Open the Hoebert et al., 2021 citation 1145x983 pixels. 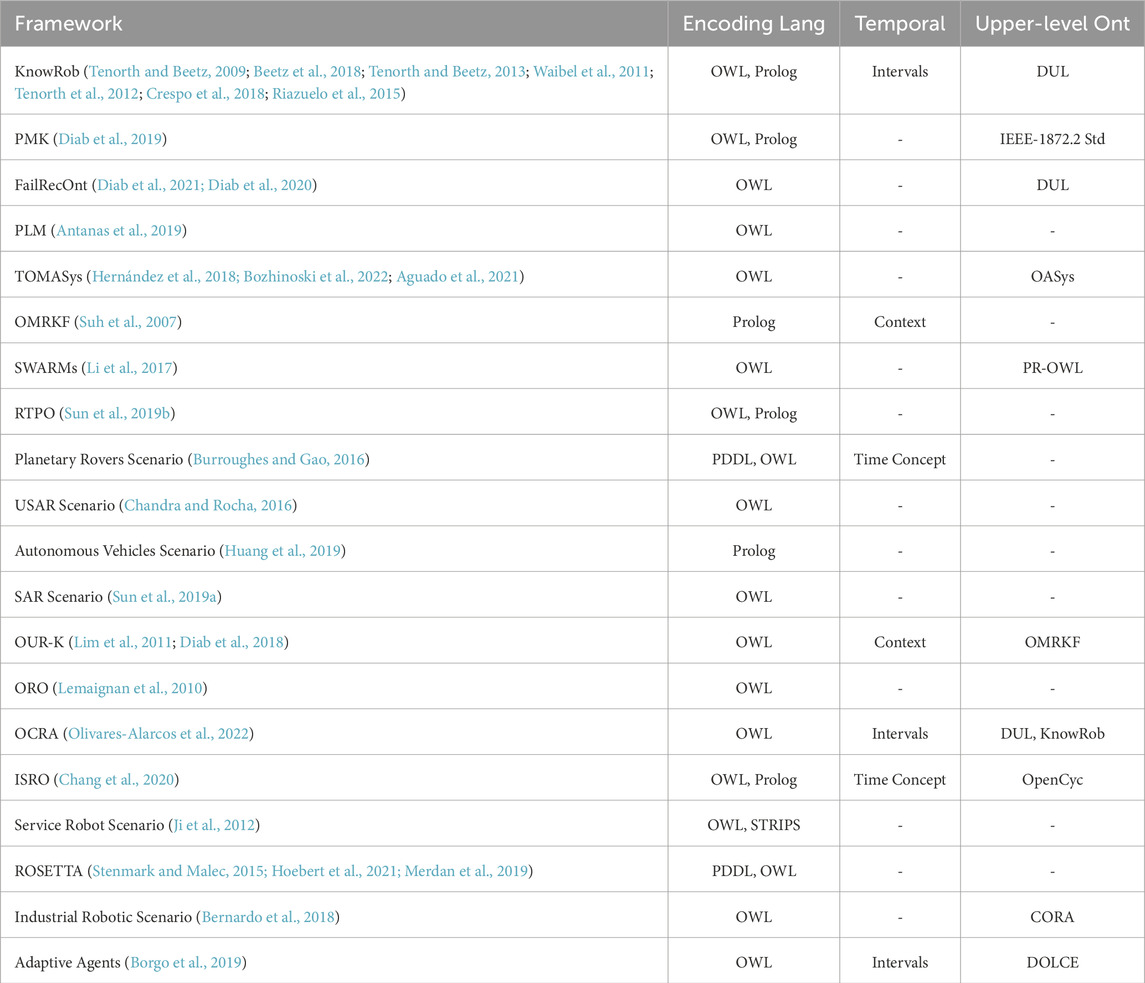(334, 871)
